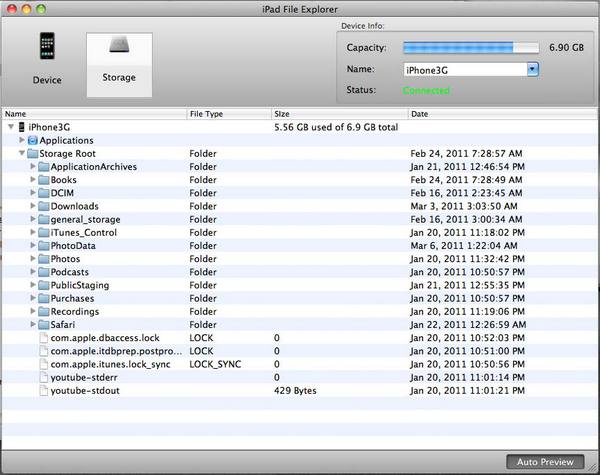Screen dimensions: 600x475
Task: Click the iPhone3G device icon in tree
Action: tap(22, 127)
